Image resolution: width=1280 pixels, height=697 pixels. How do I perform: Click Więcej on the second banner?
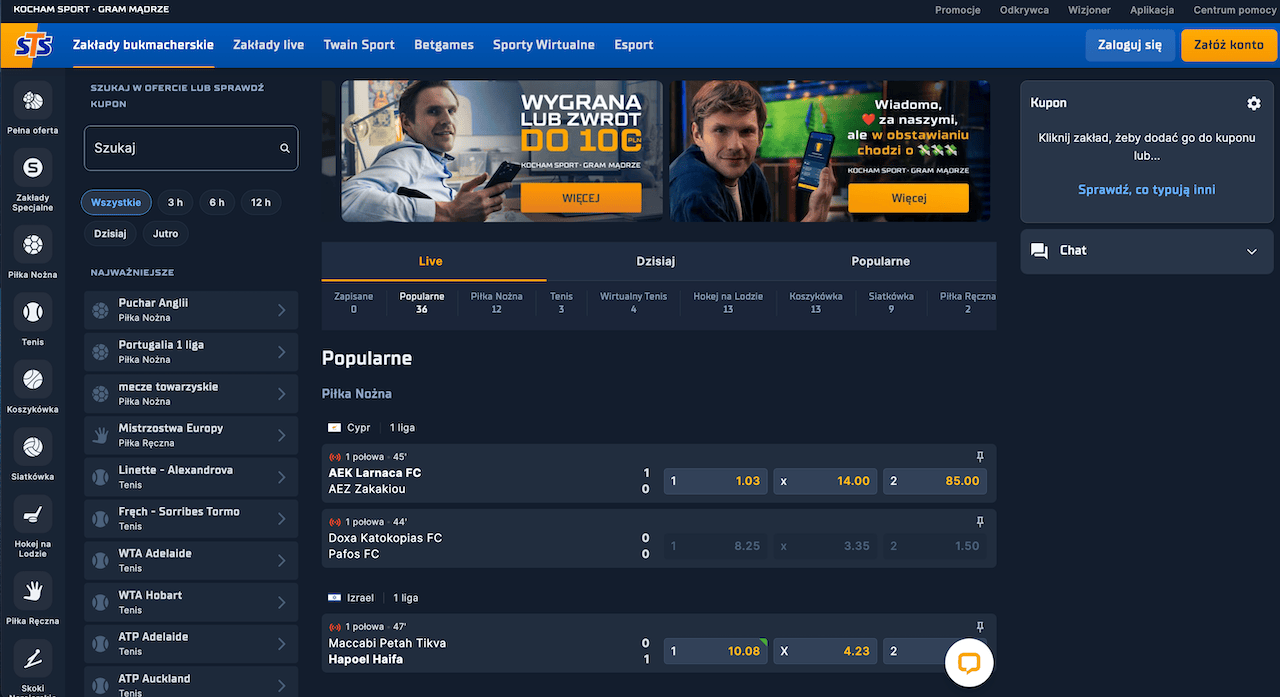tap(909, 198)
